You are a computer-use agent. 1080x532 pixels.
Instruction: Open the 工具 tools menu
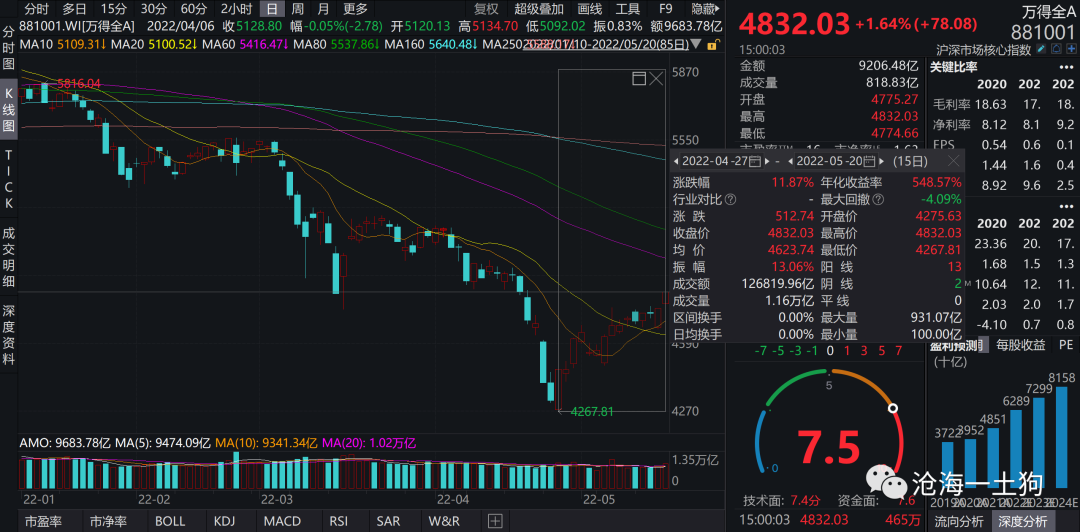pos(627,9)
